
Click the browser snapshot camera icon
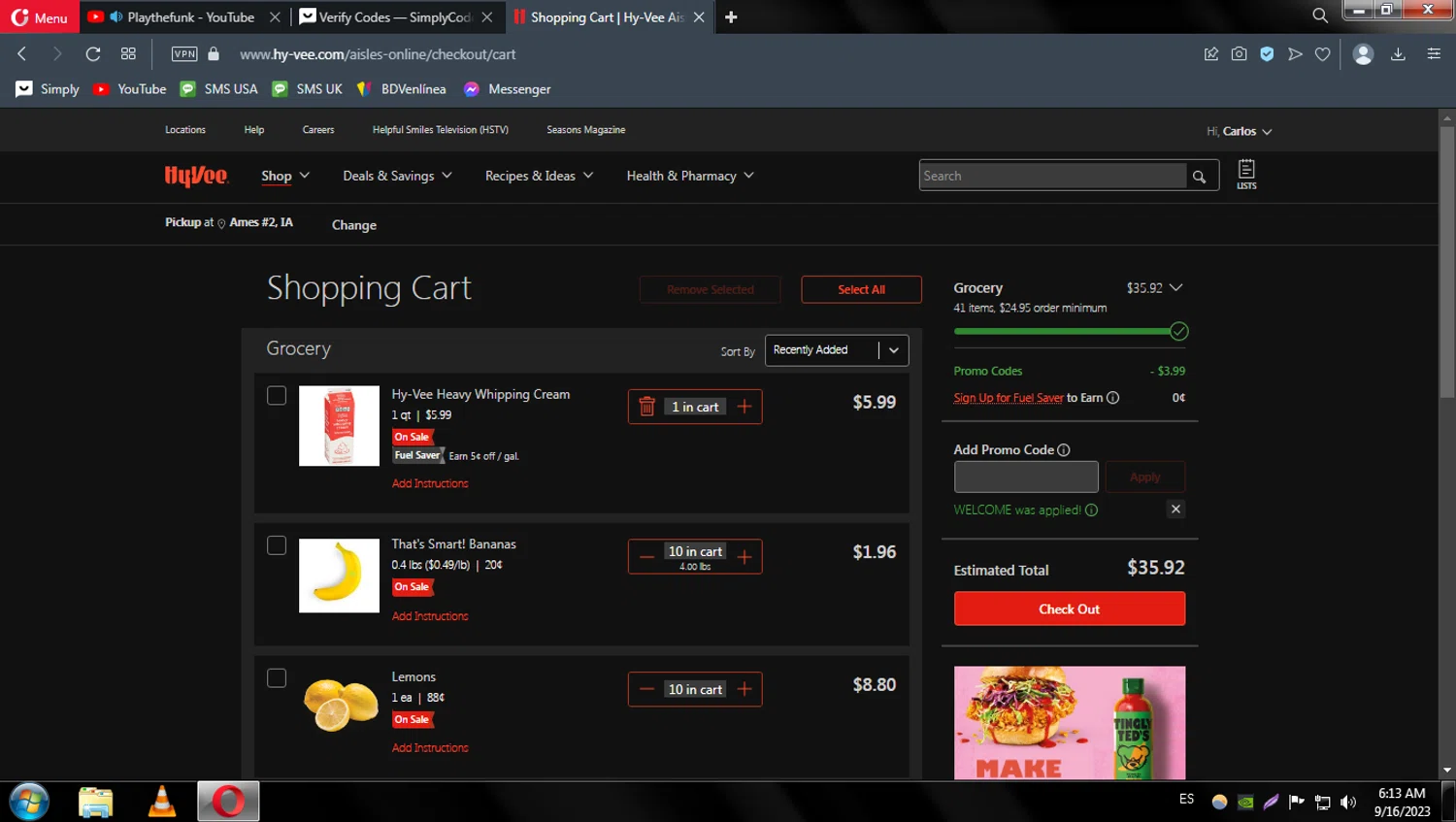(1240, 54)
